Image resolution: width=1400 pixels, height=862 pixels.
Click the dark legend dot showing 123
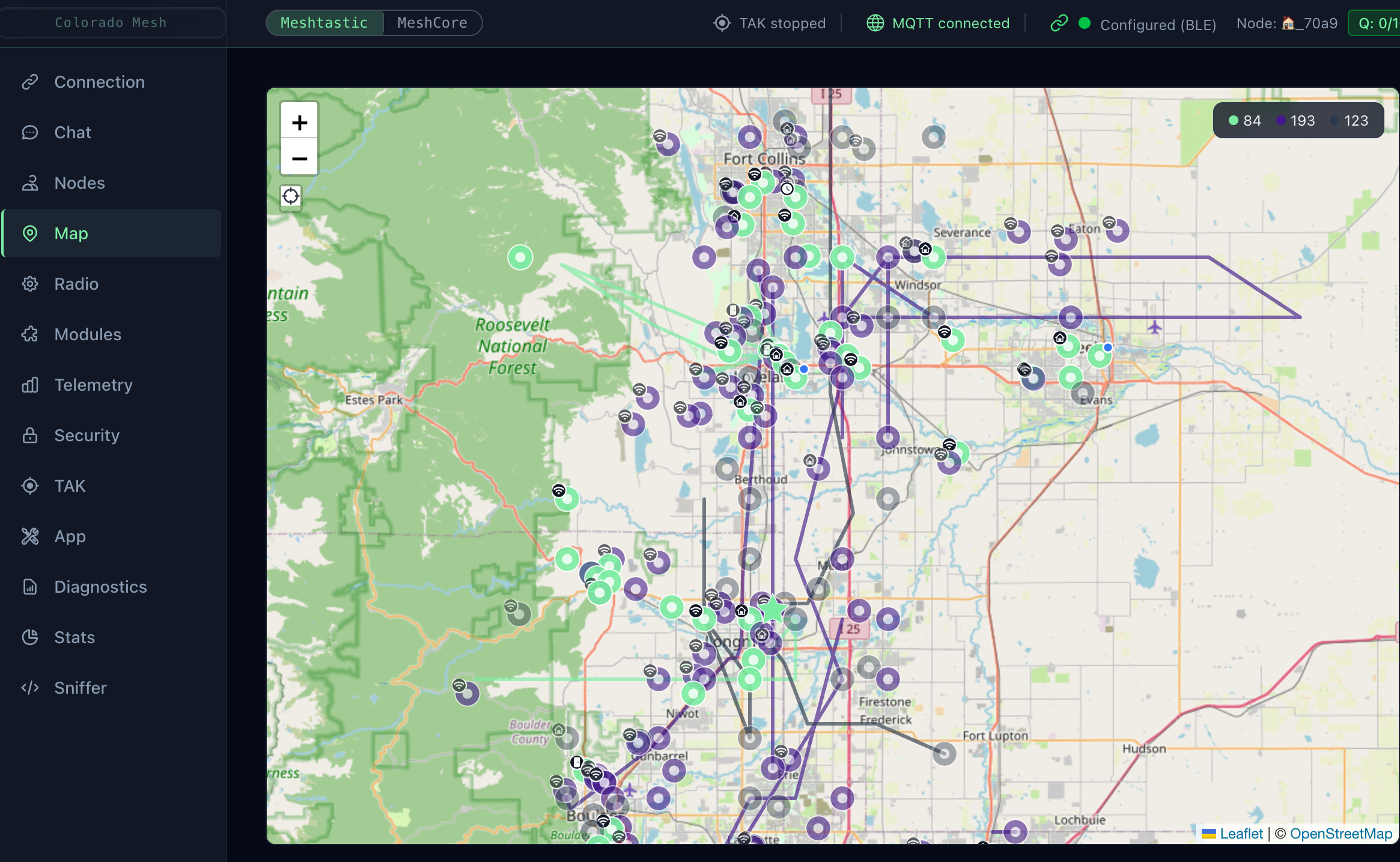1335,120
